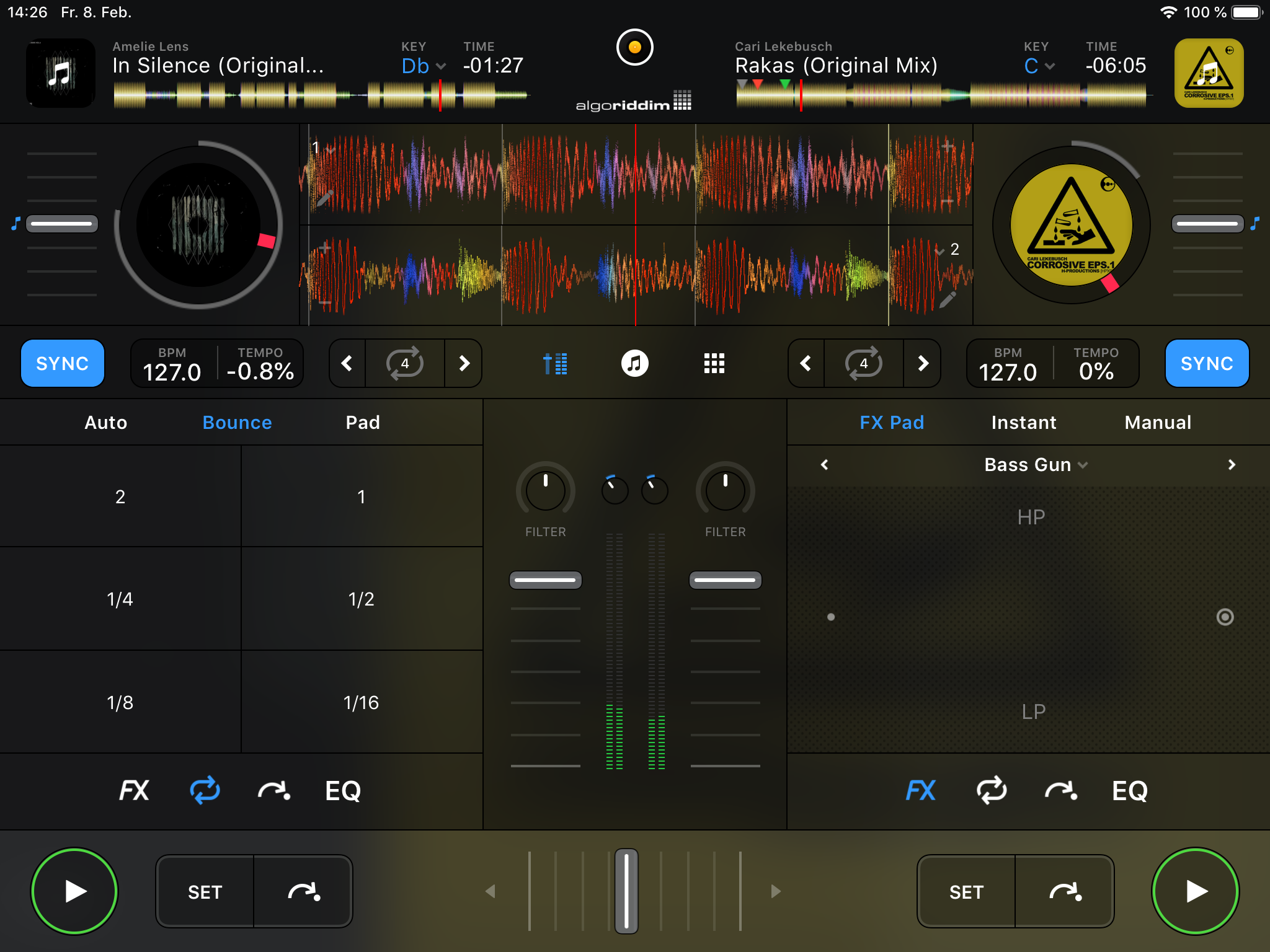Expand the C key dropdown on right deck
The height and width of the screenshot is (952, 1270).
tap(1039, 66)
